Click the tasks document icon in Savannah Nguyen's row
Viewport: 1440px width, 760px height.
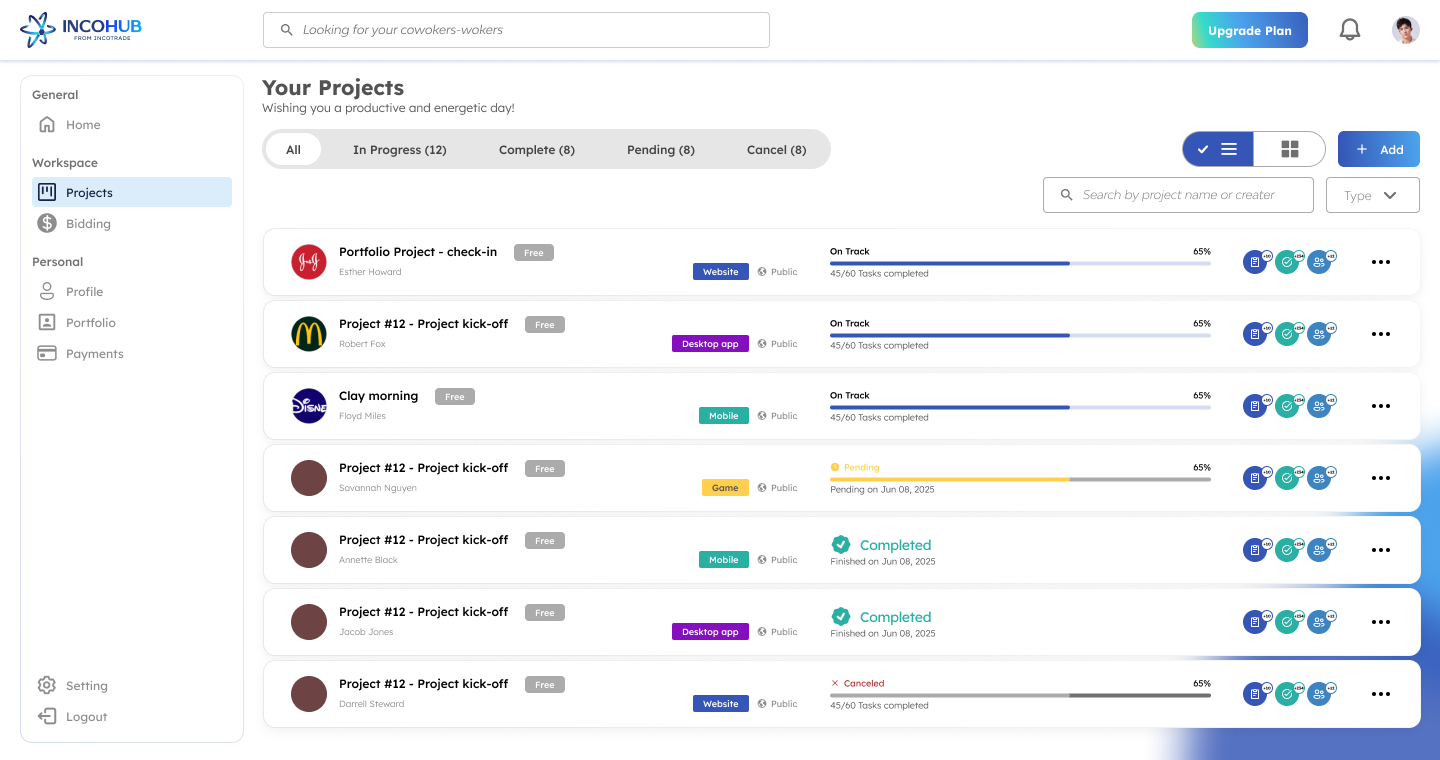(x=1255, y=478)
